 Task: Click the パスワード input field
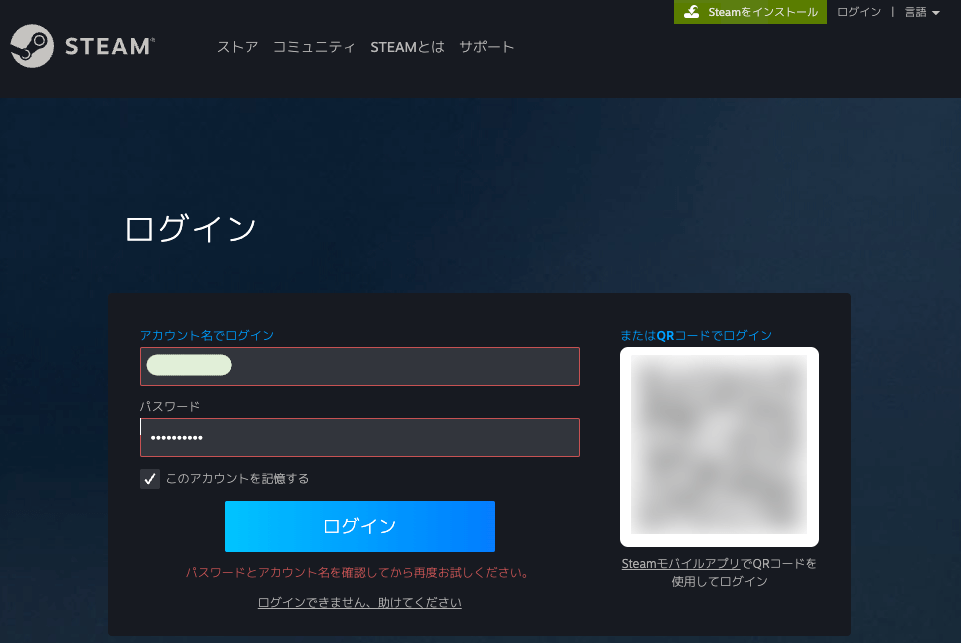point(360,437)
